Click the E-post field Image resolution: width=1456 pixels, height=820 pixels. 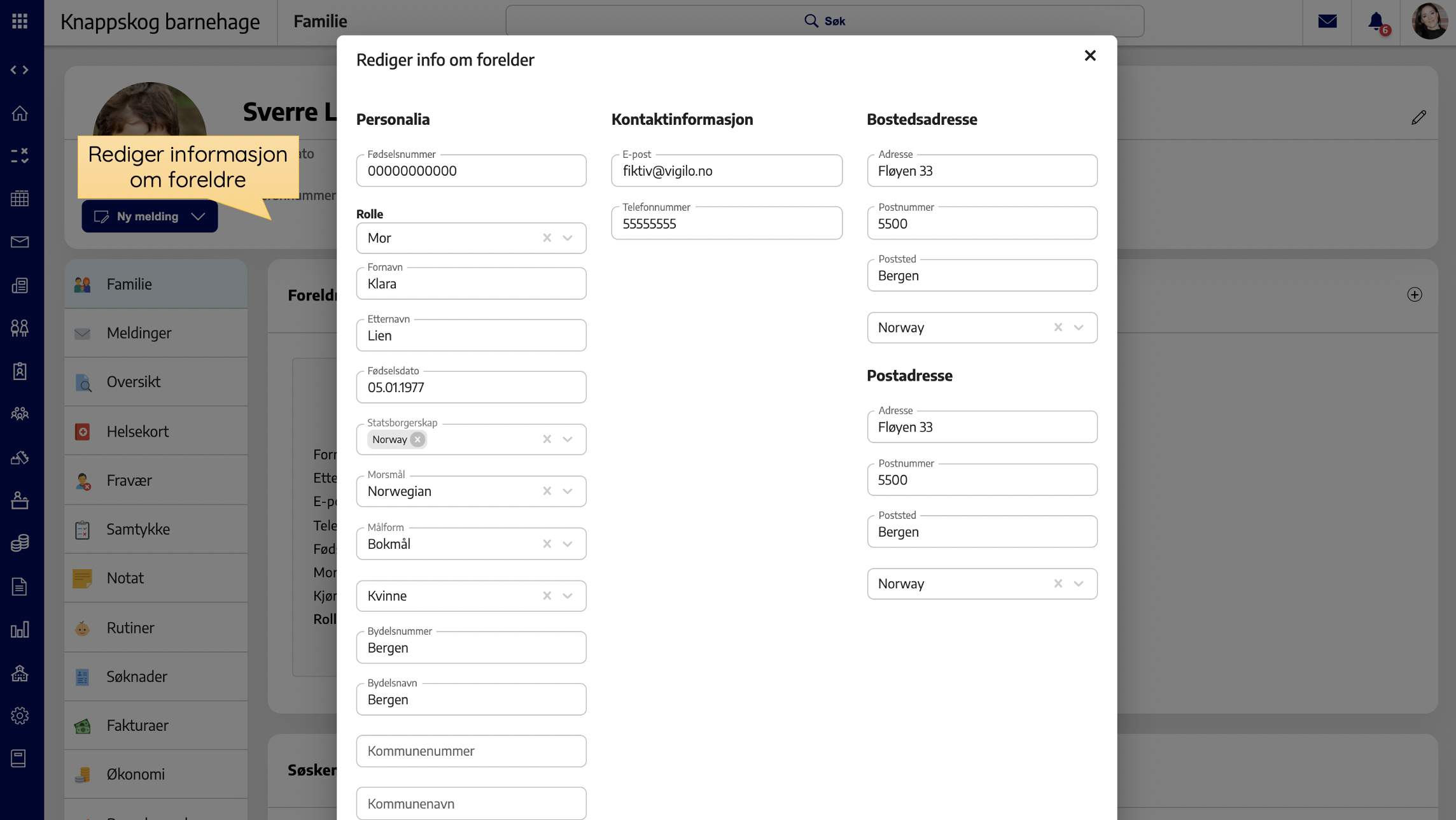[727, 171]
